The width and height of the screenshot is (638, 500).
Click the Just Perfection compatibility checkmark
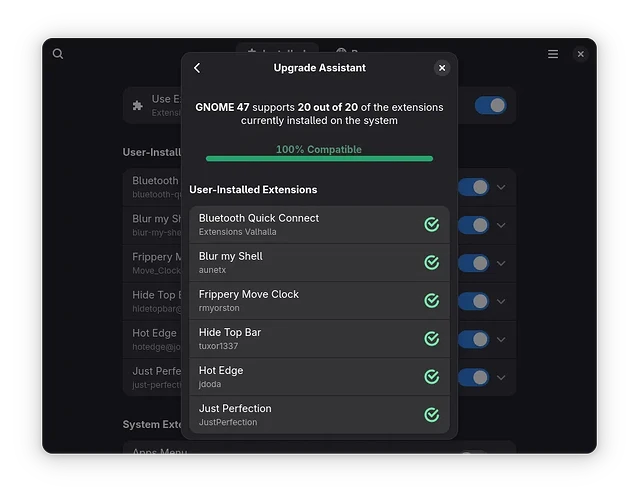pyautogui.click(x=432, y=415)
